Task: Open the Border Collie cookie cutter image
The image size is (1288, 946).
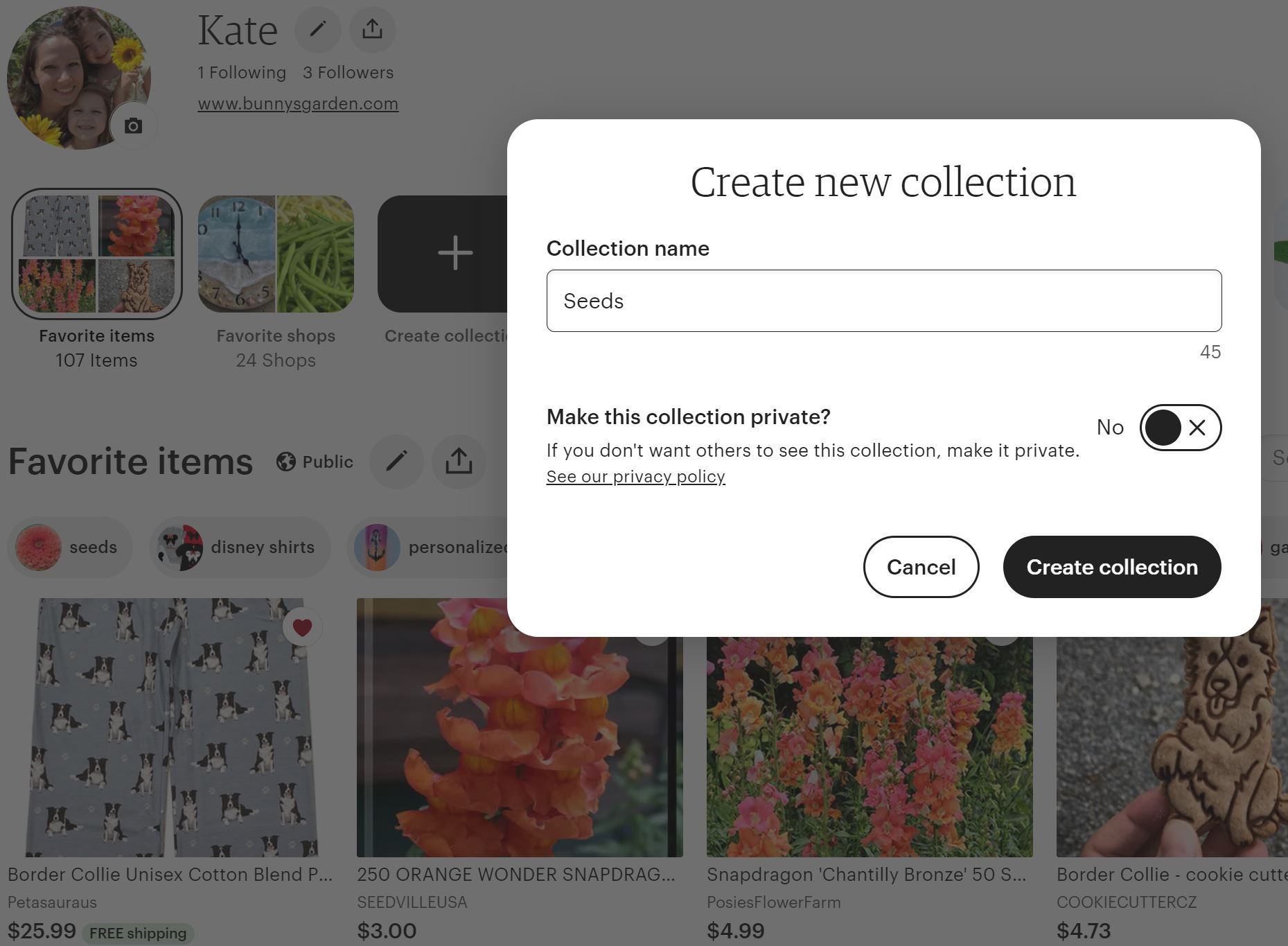Action: click(1172, 747)
